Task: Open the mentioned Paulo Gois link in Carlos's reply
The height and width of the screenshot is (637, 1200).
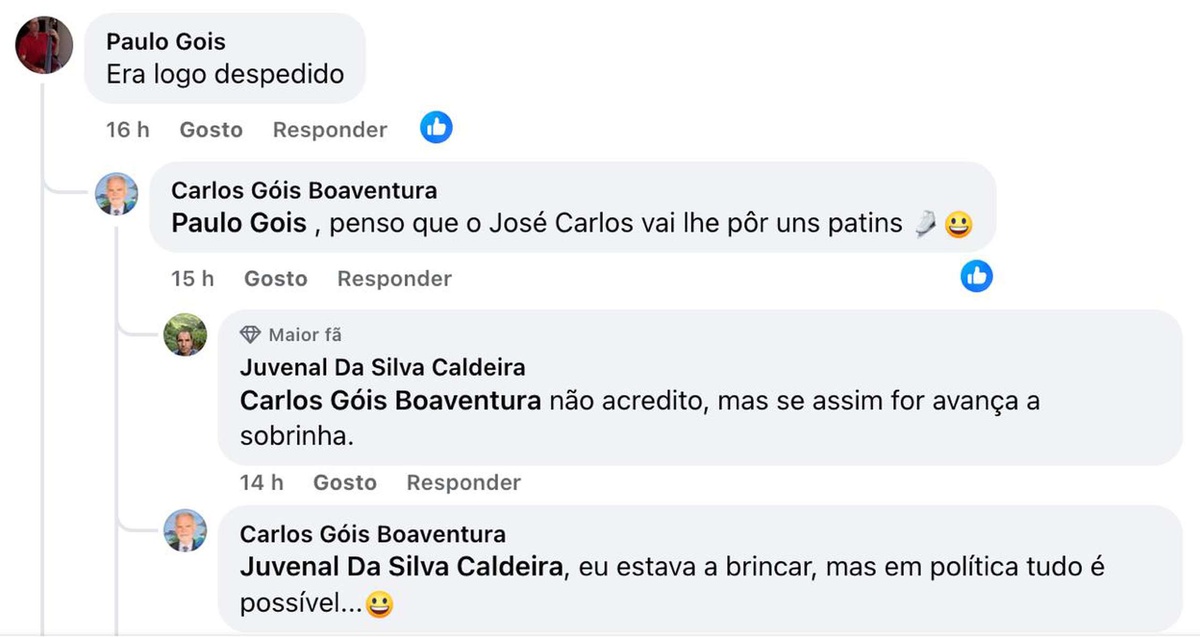Action: click(x=239, y=223)
